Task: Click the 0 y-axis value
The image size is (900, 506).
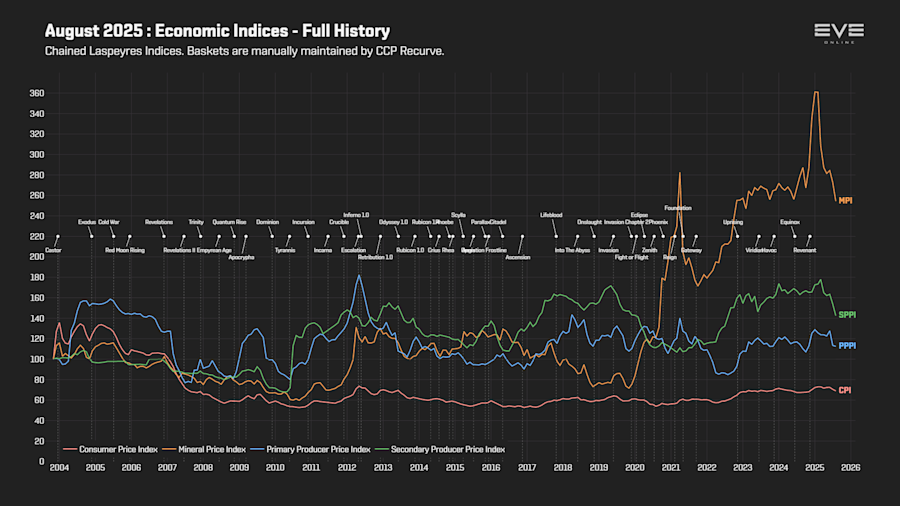Action: tap(41, 462)
